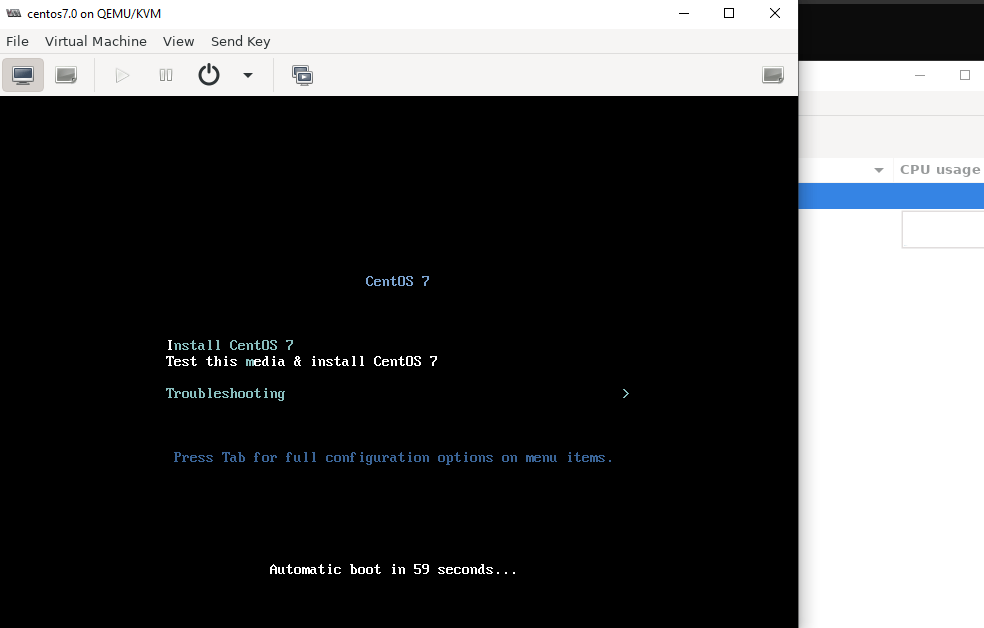Maximize the background manager window

[965, 75]
